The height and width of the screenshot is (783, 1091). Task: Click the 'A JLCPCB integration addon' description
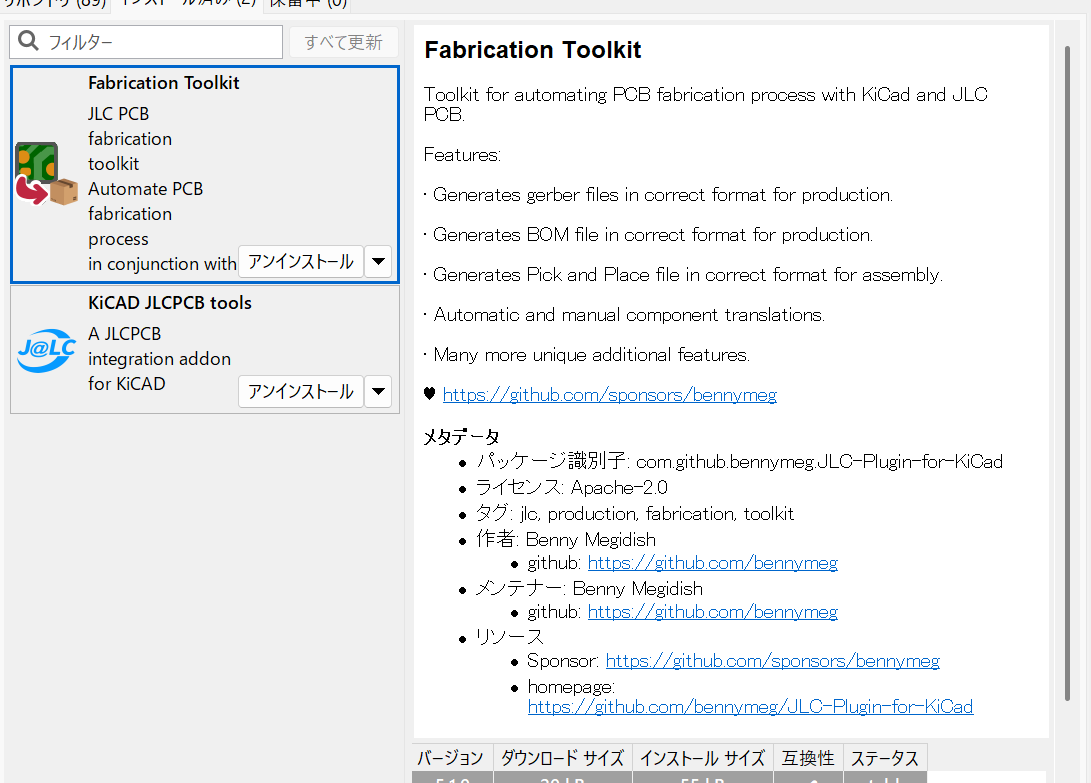point(159,359)
